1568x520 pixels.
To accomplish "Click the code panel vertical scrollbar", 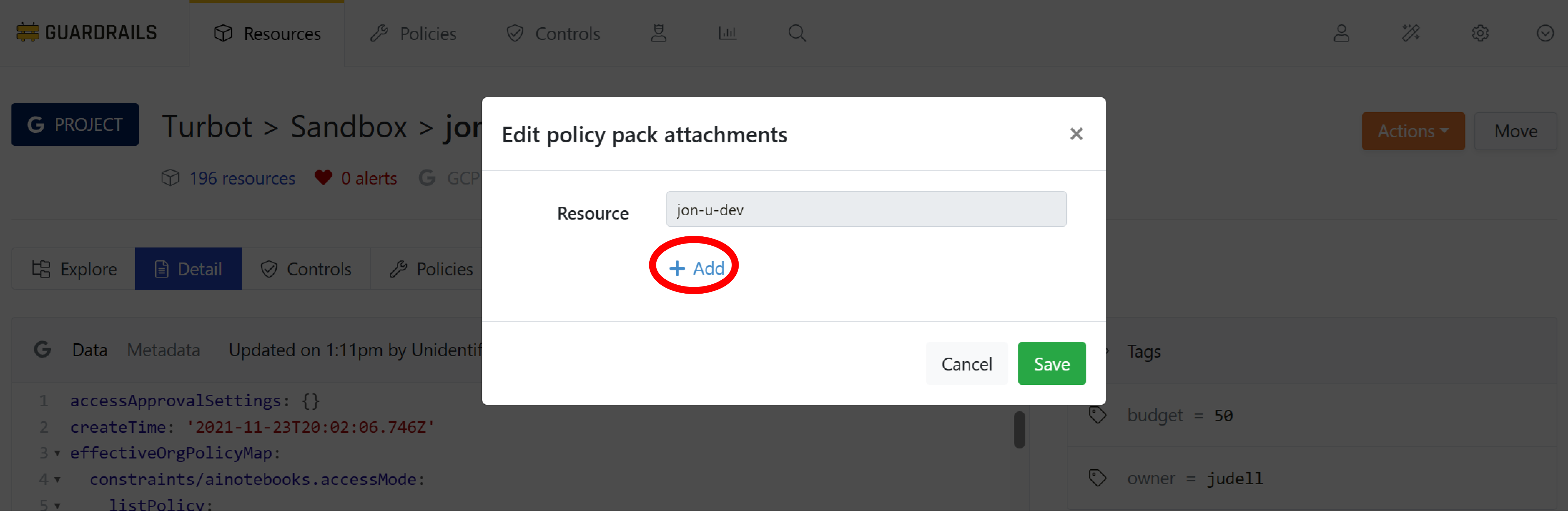I will point(1019,430).
